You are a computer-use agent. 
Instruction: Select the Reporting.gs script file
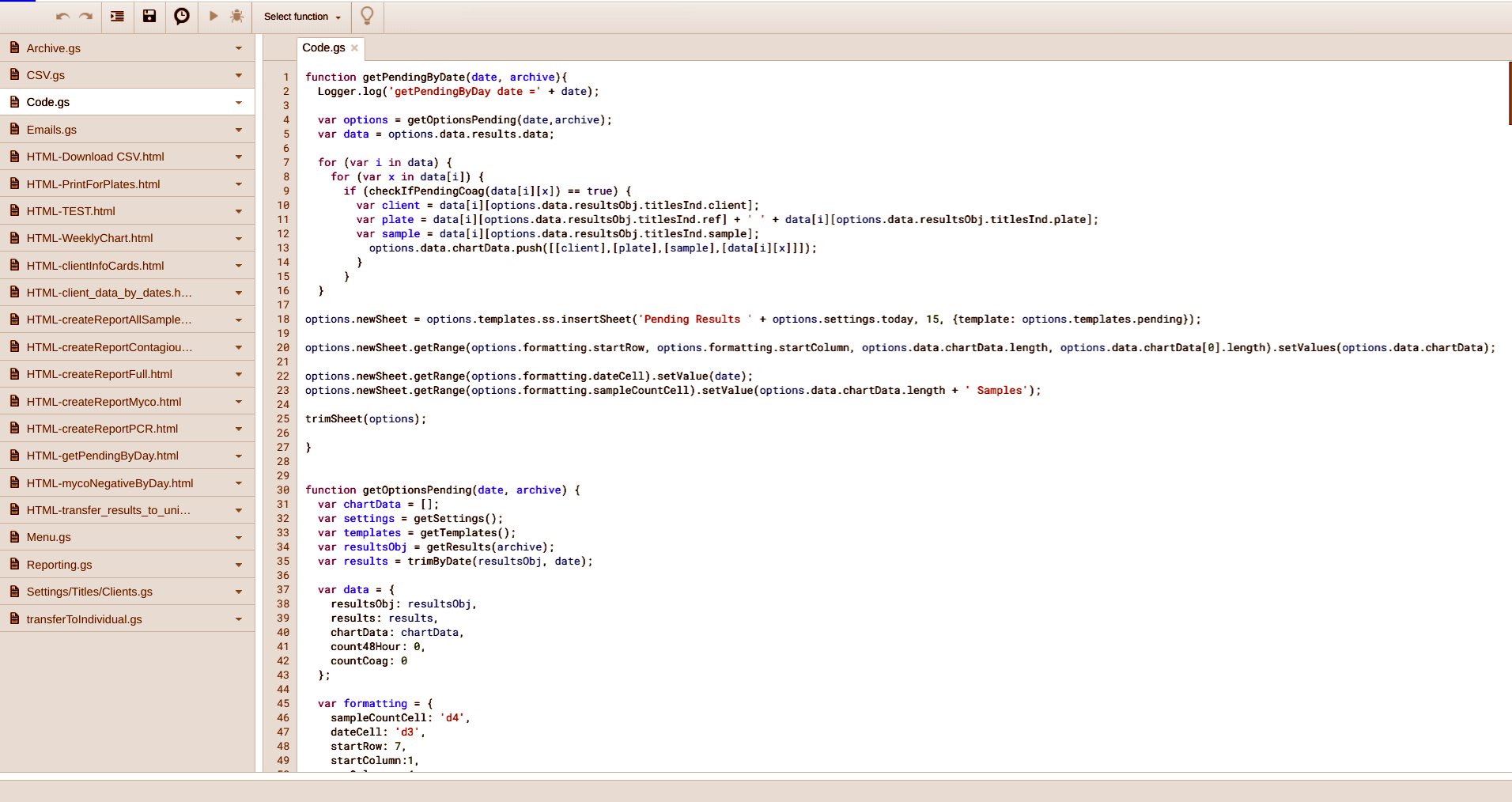59,565
